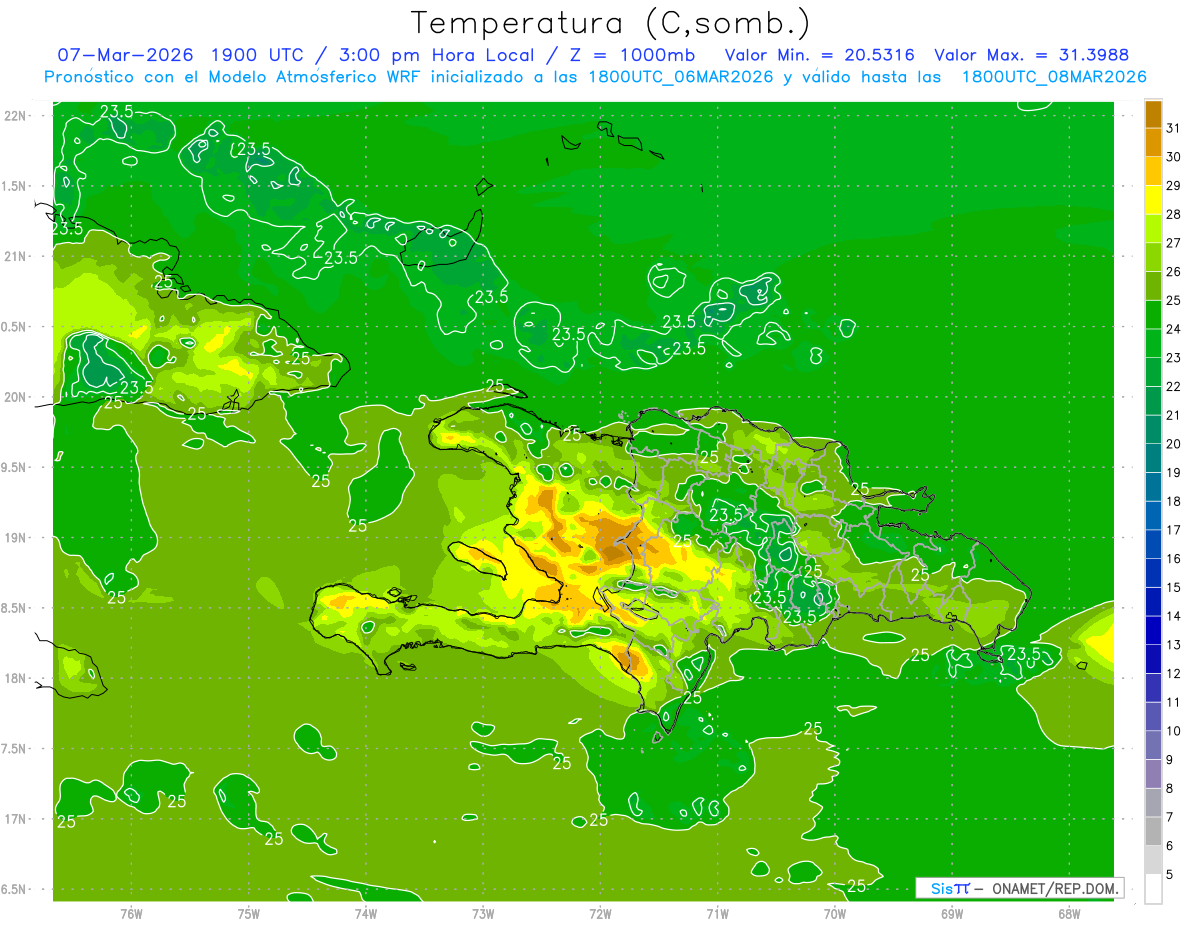This screenshot has height=927, width=1200.
Task: Click the 12 label on the color legend
Action: 1173,674
